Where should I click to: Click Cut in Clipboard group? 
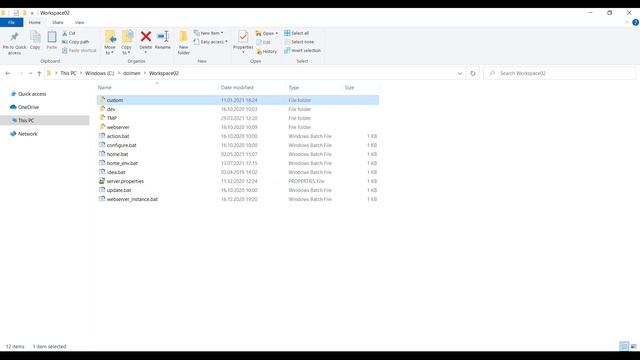click(69, 33)
